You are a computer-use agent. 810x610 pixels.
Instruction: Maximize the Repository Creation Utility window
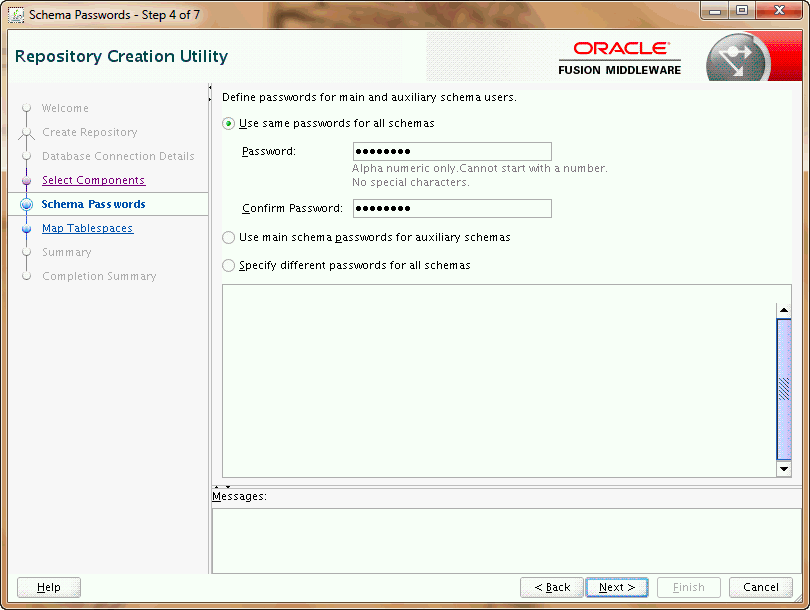click(x=742, y=11)
